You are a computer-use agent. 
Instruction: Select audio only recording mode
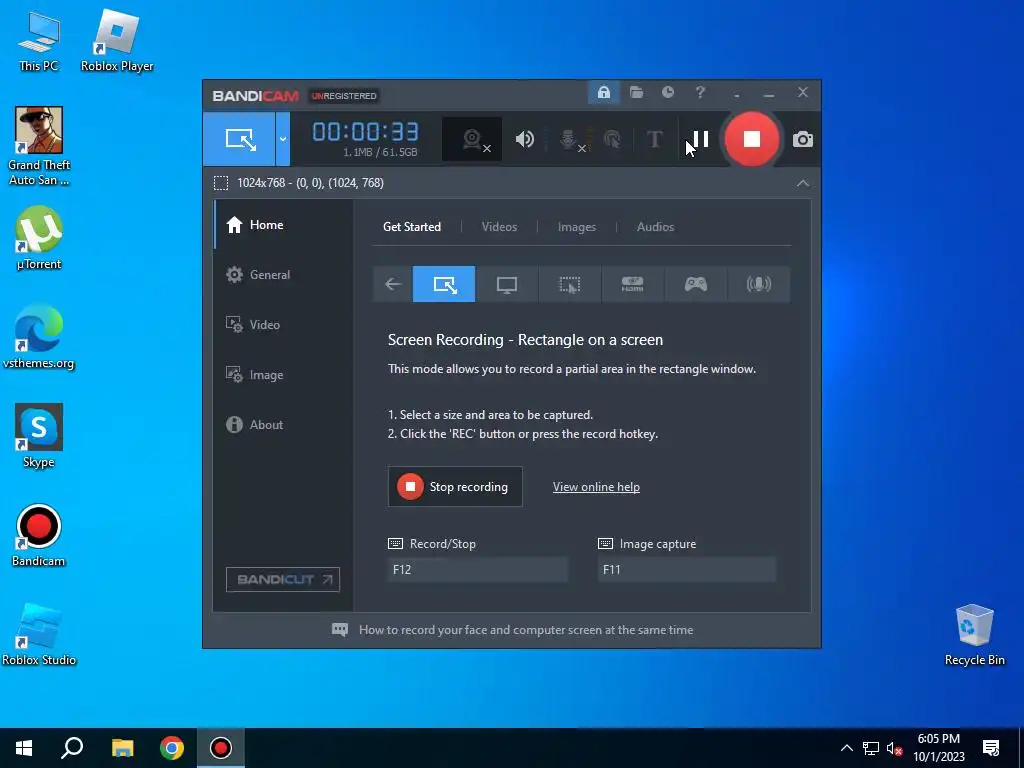click(x=758, y=284)
